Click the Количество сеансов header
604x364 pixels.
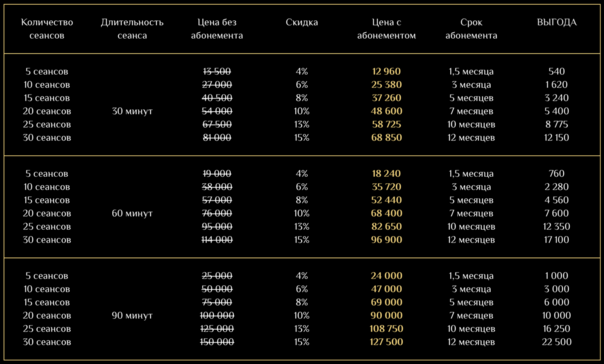[47, 29]
